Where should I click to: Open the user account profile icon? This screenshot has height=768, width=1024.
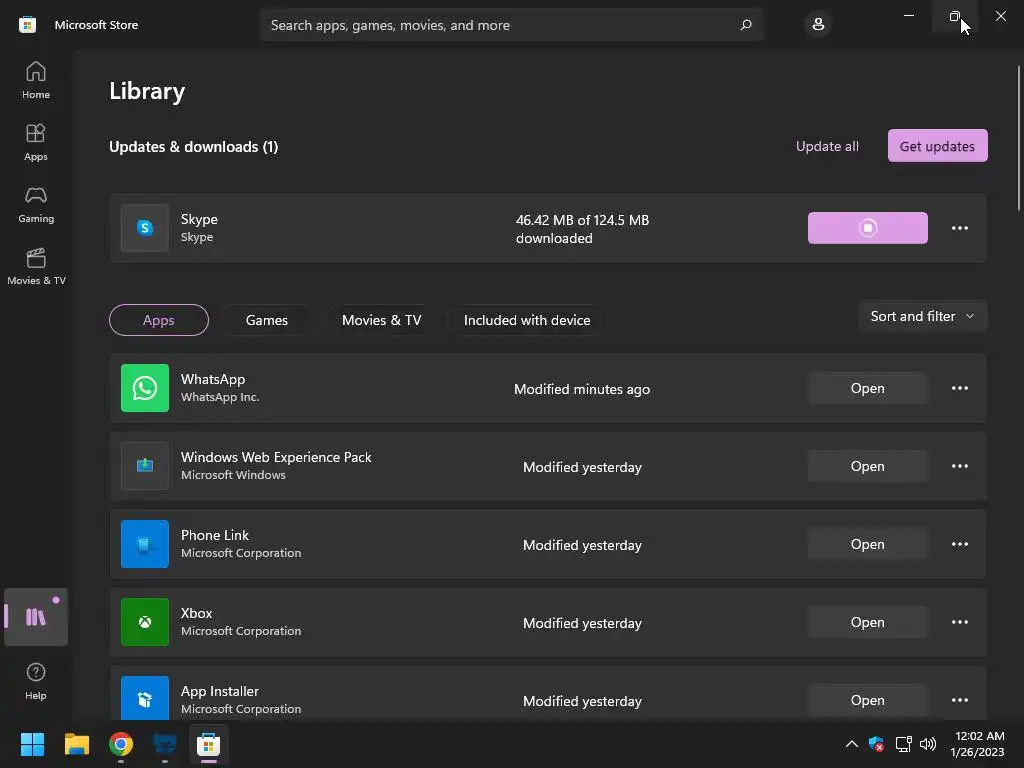click(818, 25)
